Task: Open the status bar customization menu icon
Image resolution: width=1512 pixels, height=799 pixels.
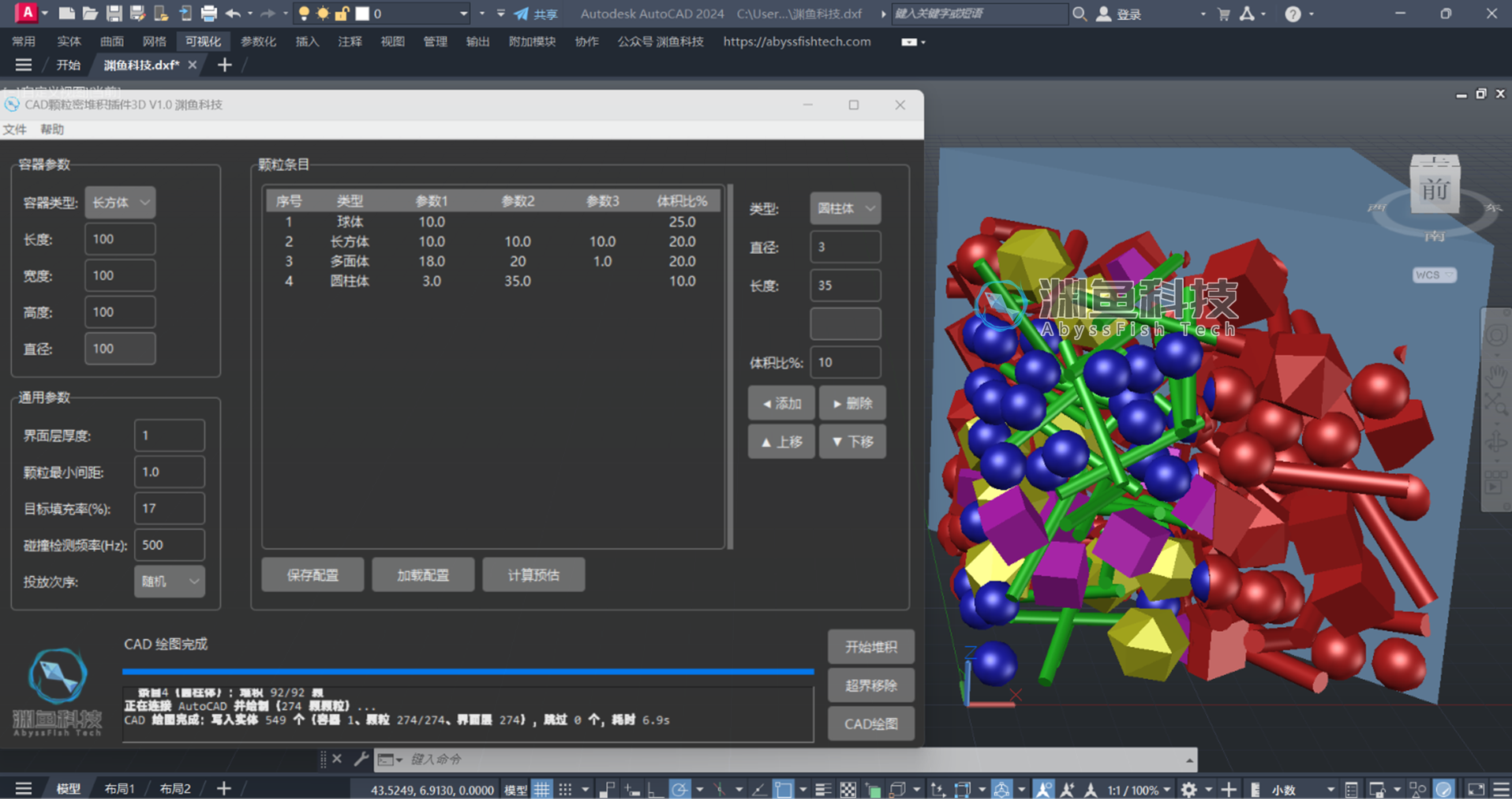Action: coord(1501,789)
